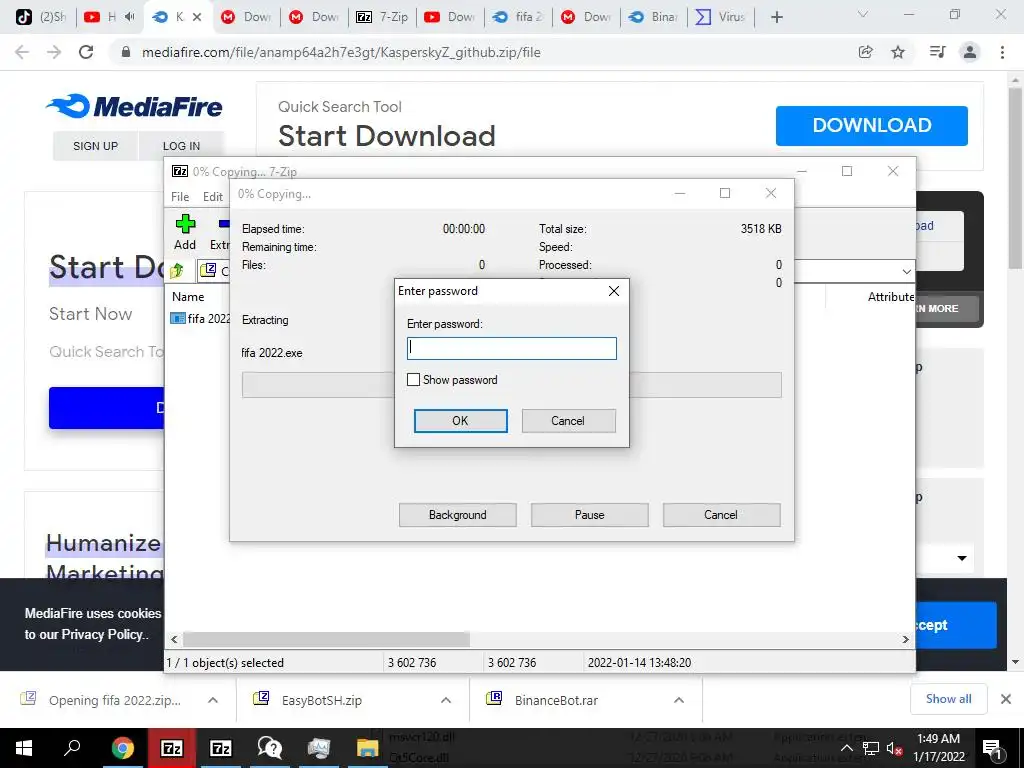Confirm password with OK button
The width and height of the screenshot is (1024, 768).
(460, 421)
